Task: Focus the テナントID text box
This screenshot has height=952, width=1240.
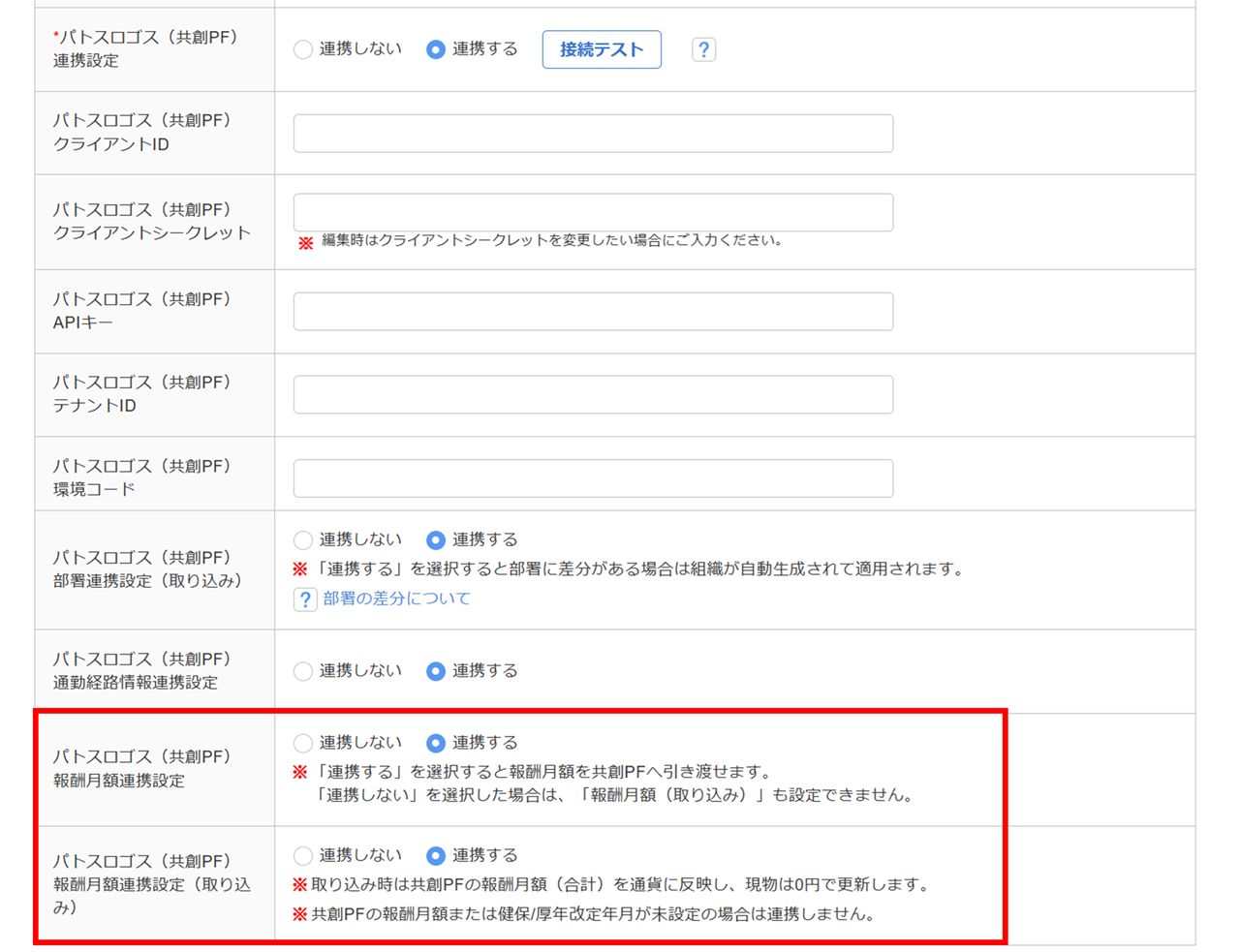Action: (x=593, y=395)
